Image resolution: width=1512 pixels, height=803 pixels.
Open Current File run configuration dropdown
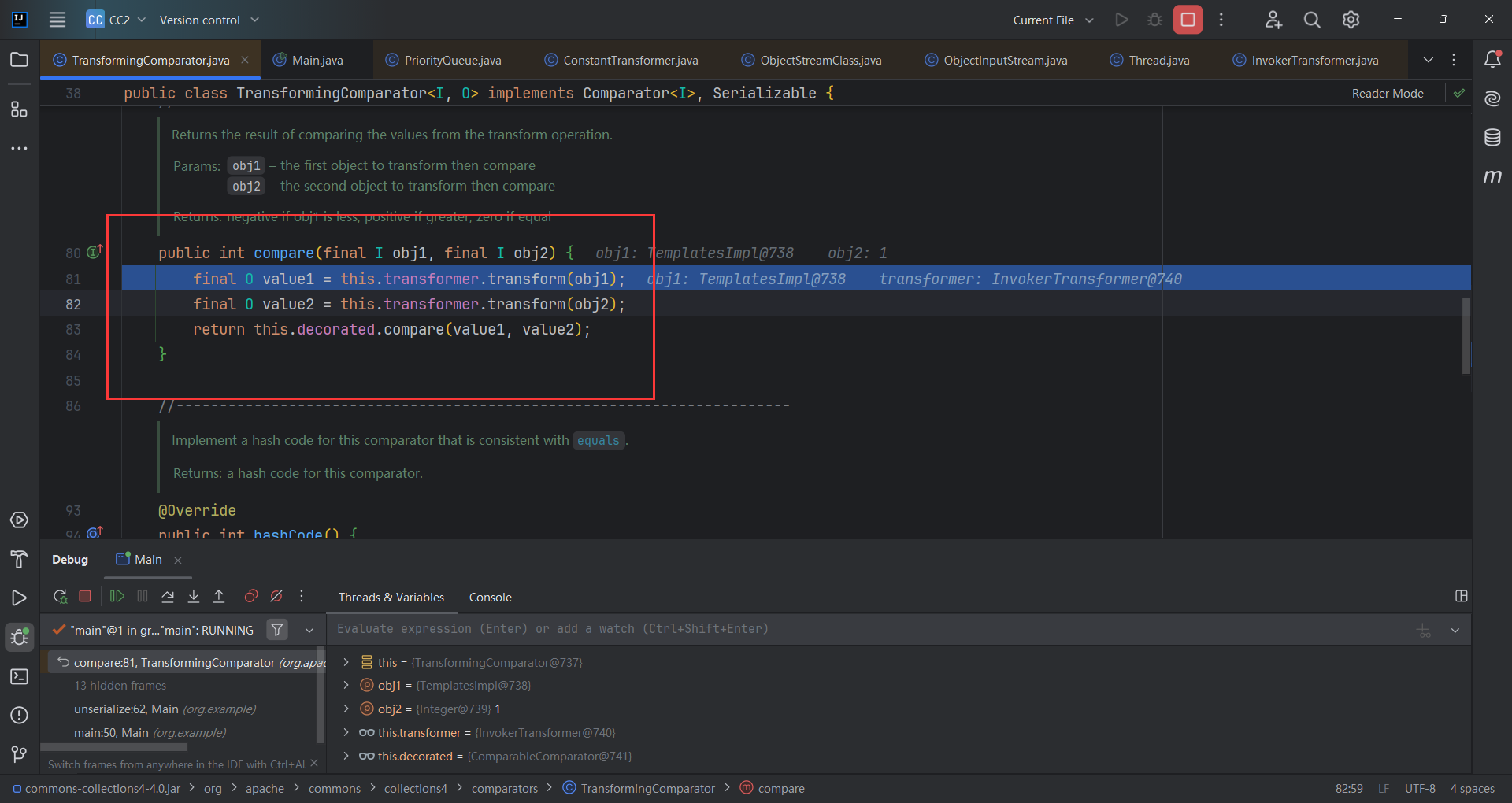1053,20
